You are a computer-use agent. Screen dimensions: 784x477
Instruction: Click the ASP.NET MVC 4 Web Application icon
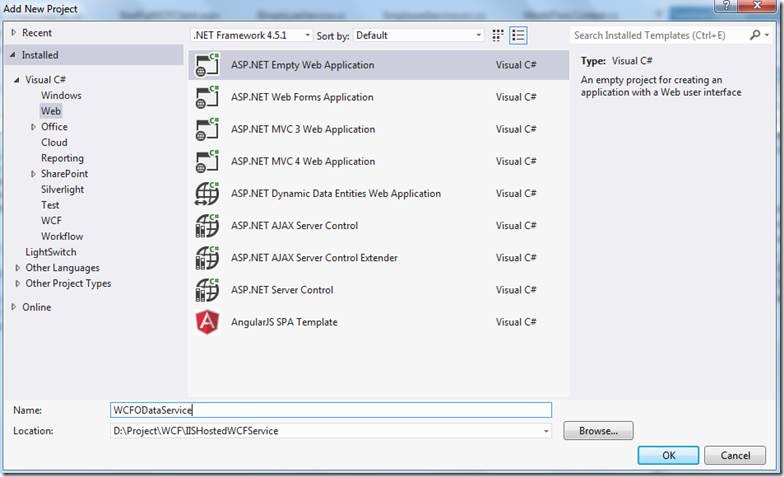click(207, 161)
